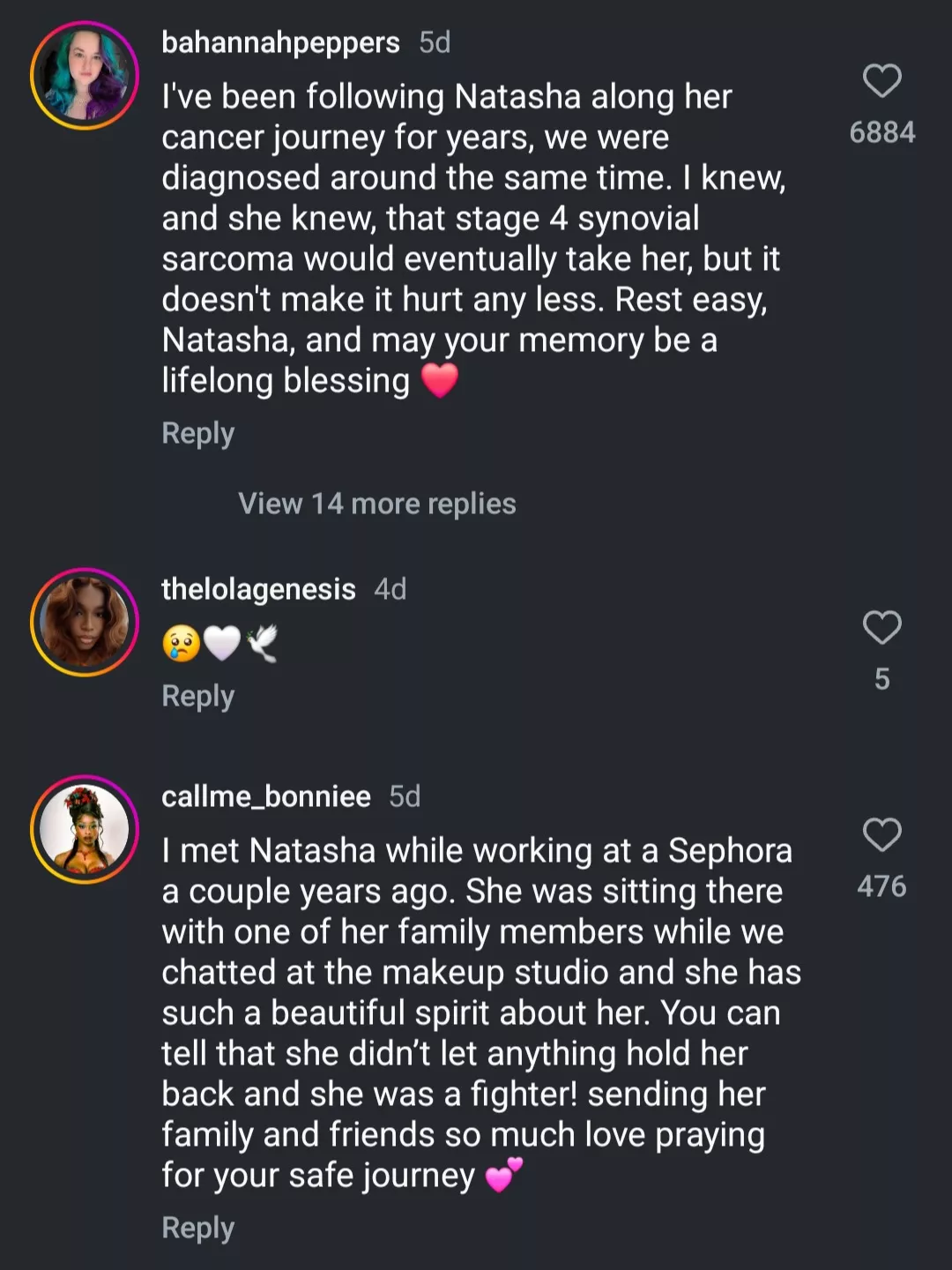Reply to thelolagenesis' comment
952x1270 pixels.
[x=197, y=696]
